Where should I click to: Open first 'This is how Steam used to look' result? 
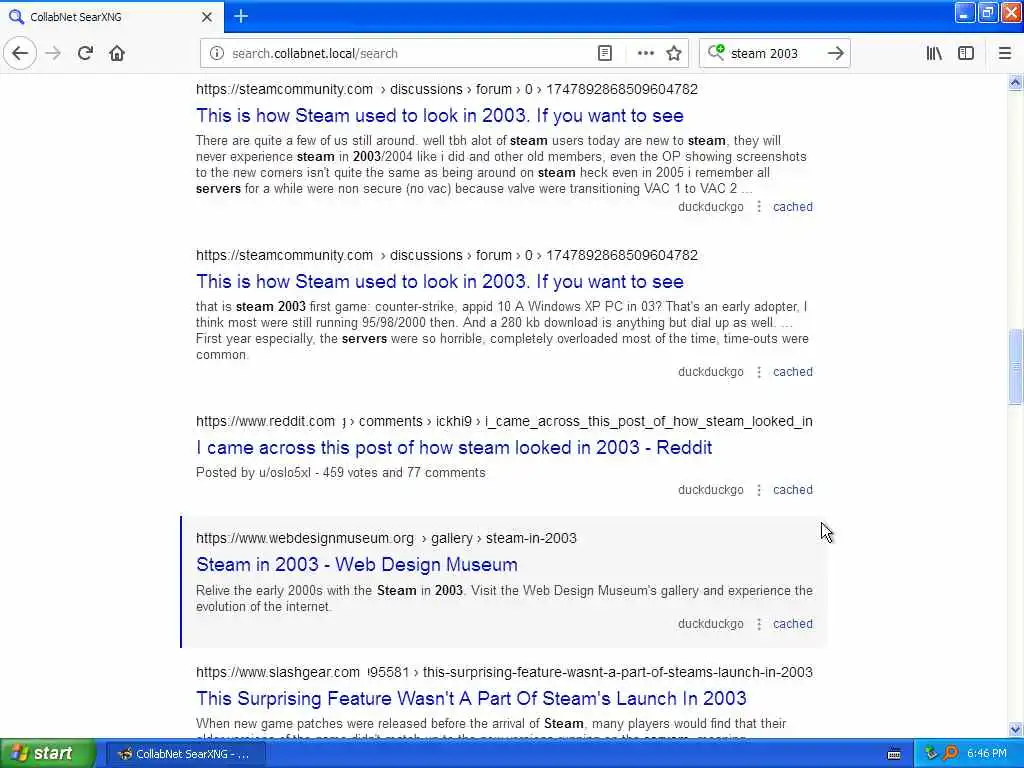(440, 116)
